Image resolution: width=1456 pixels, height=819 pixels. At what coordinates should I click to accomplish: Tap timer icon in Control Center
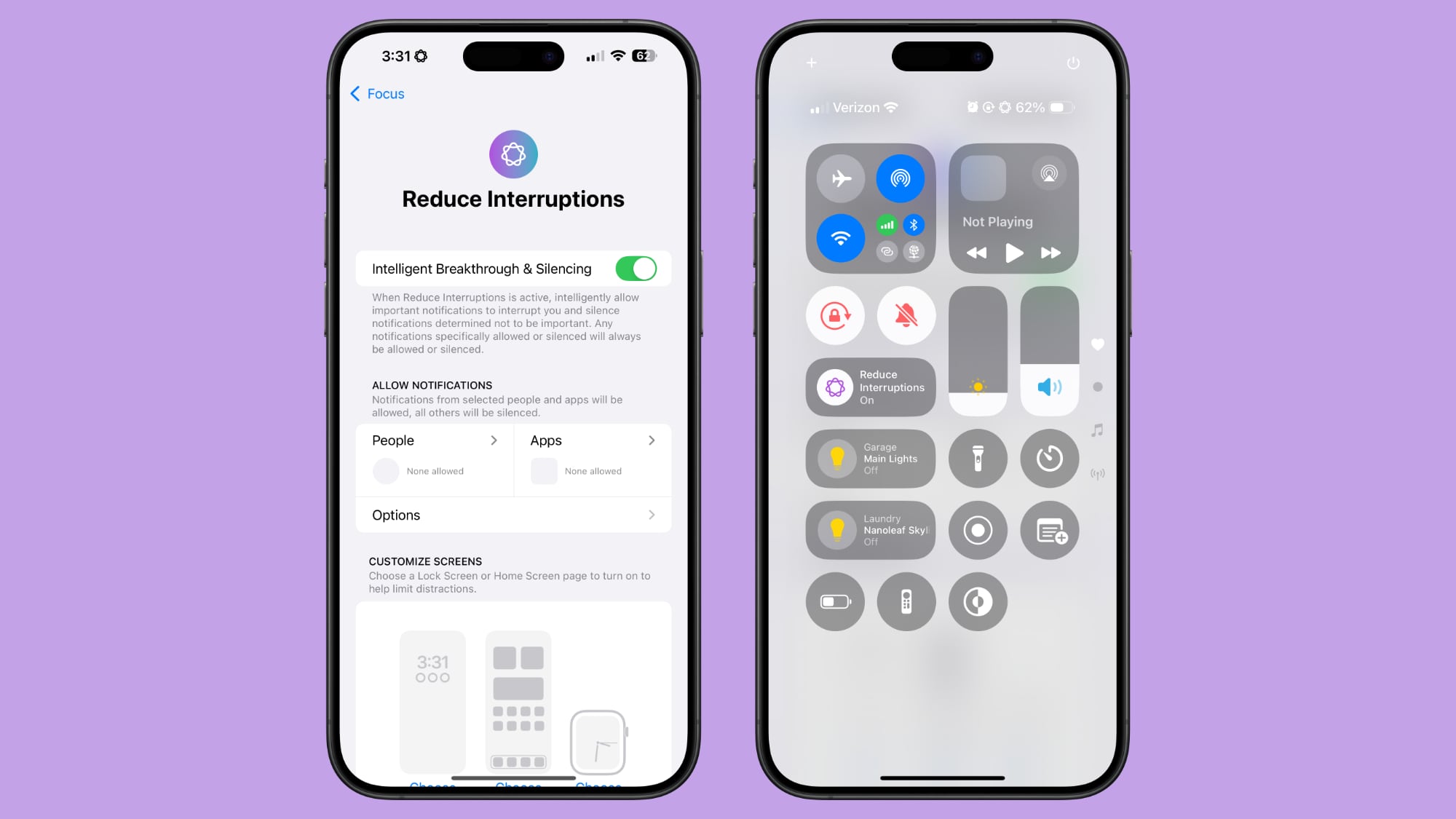coord(1049,458)
